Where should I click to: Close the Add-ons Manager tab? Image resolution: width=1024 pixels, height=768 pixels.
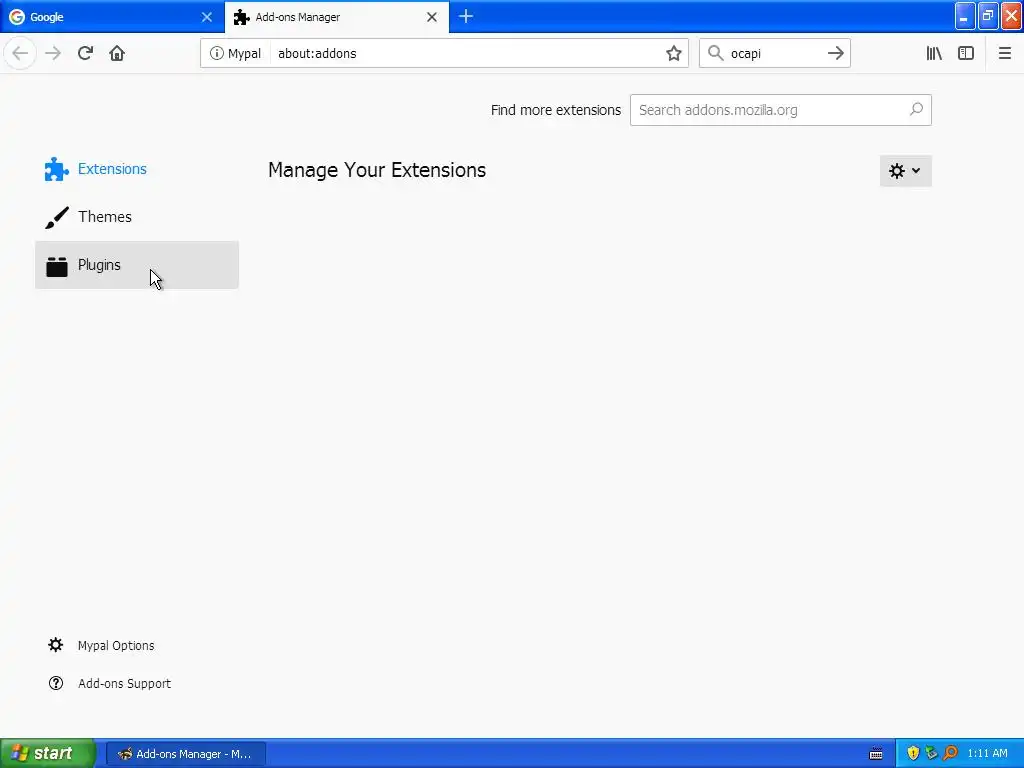click(432, 17)
